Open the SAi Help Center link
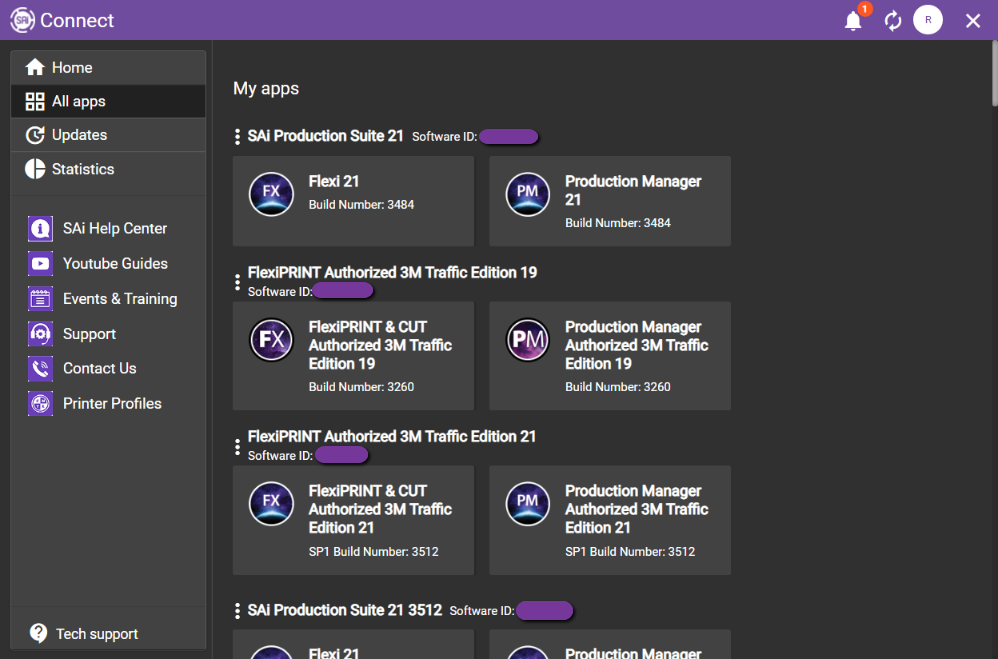The width and height of the screenshot is (998, 659). pyautogui.click(x=115, y=229)
